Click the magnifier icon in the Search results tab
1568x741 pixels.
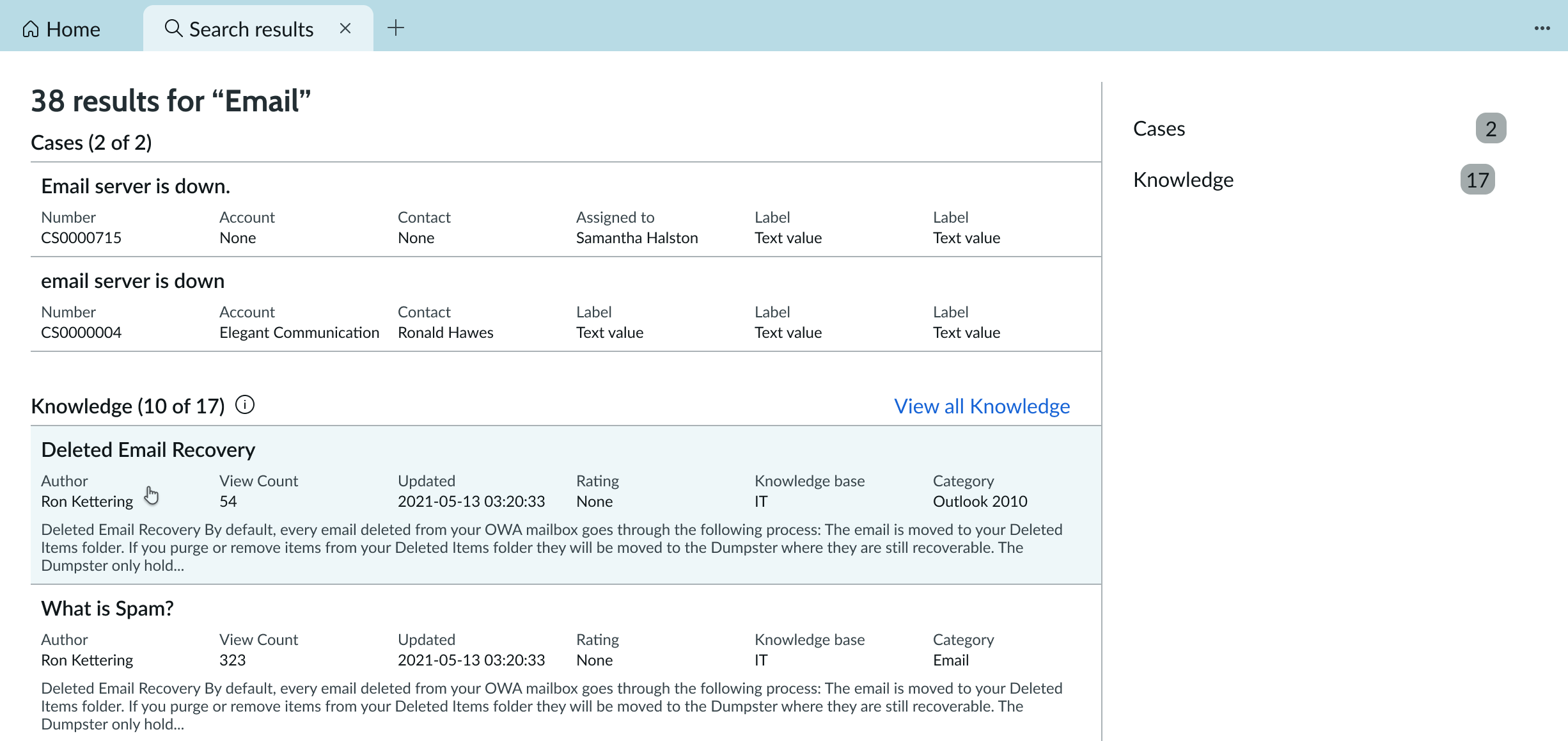[x=173, y=28]
